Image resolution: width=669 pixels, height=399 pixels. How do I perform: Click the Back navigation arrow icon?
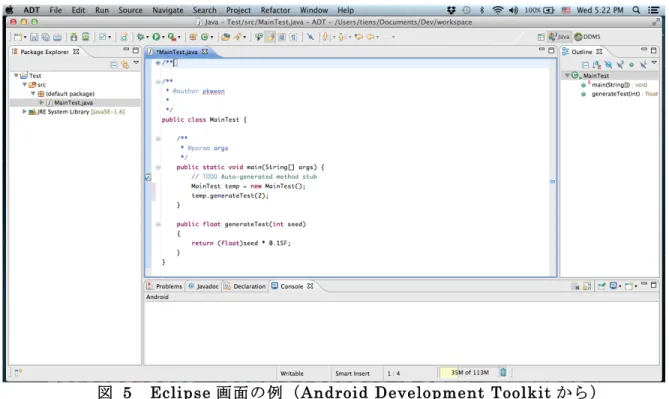[370, 37]
